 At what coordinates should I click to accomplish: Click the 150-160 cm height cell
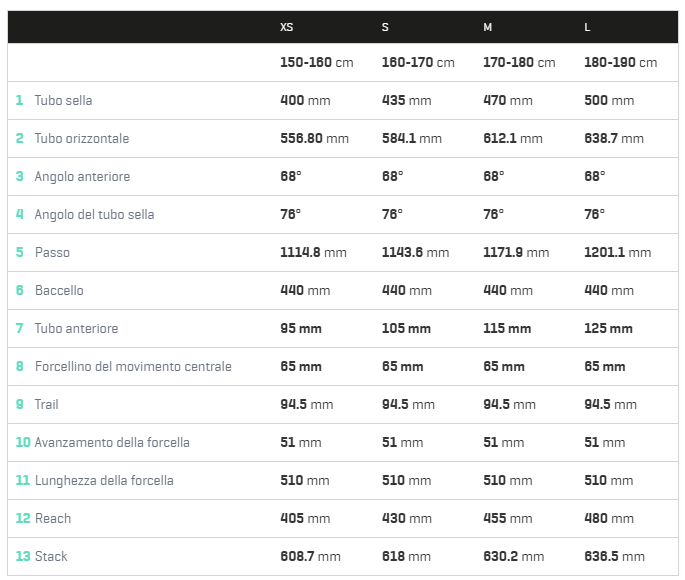click(316, 63)
